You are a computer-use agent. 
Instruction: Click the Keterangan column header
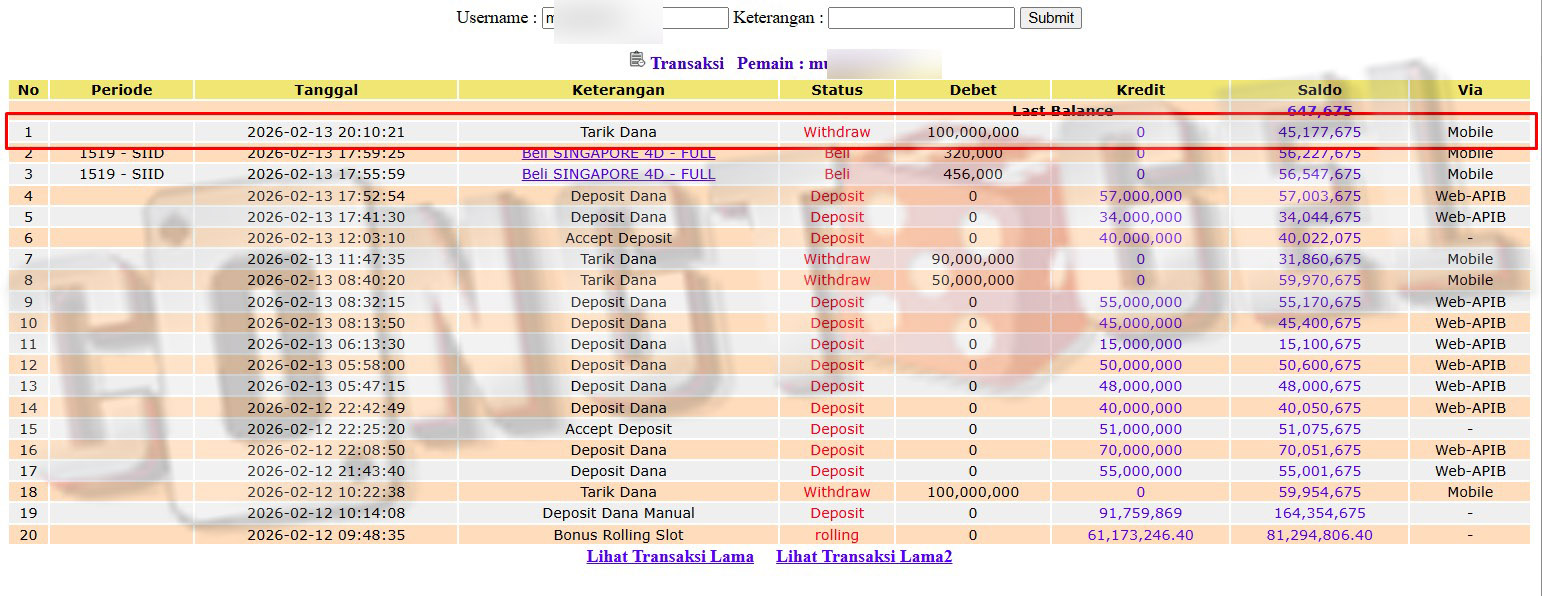coord(618,90)
